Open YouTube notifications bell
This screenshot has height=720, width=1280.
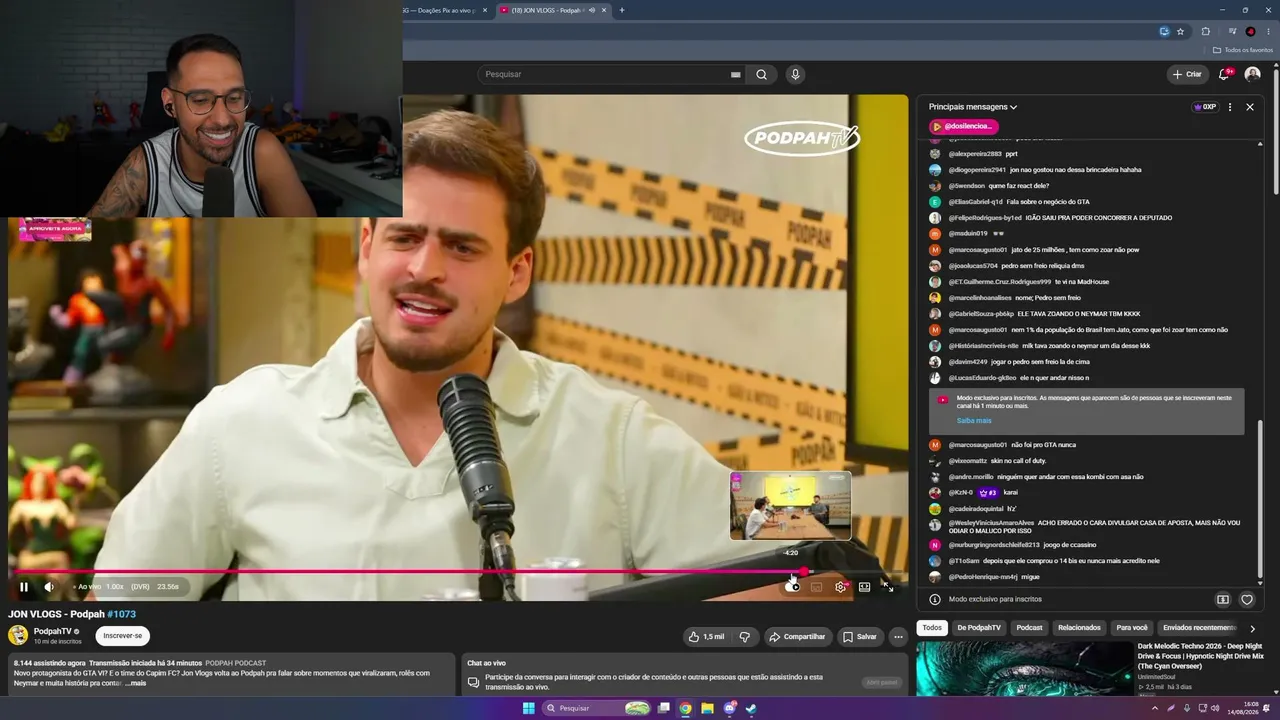[1225, 74]
